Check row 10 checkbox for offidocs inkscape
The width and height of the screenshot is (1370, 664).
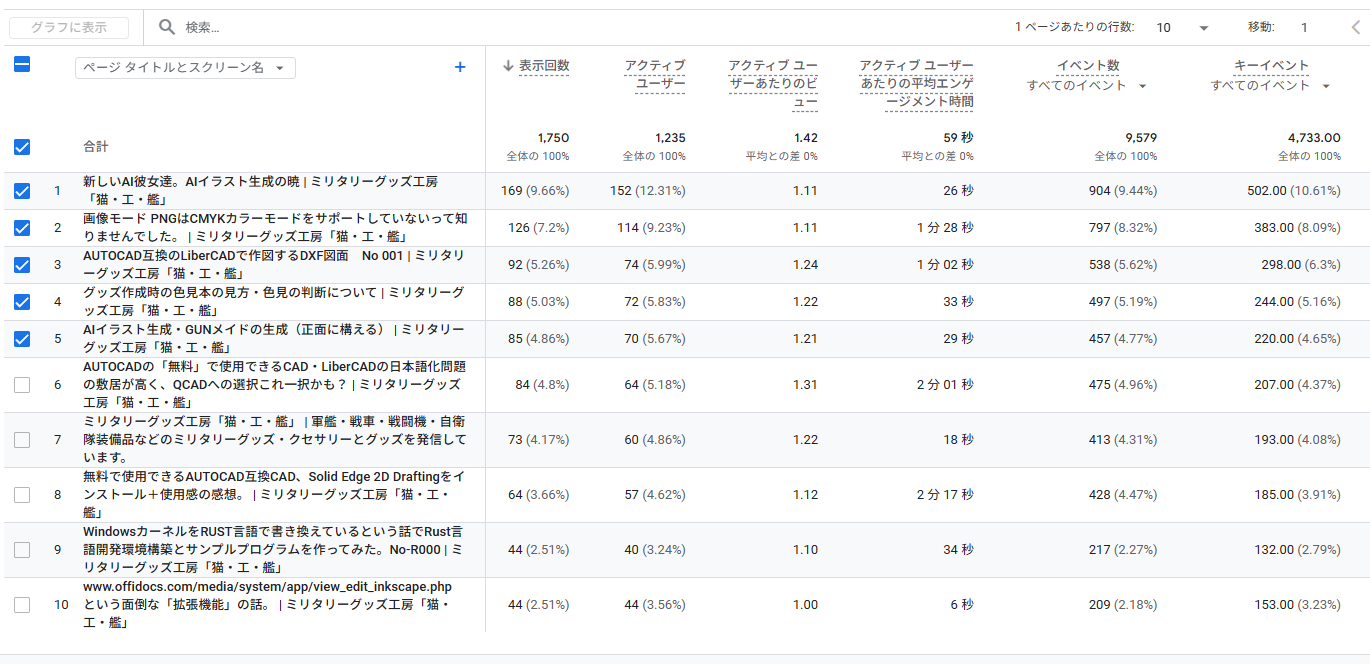22,605
